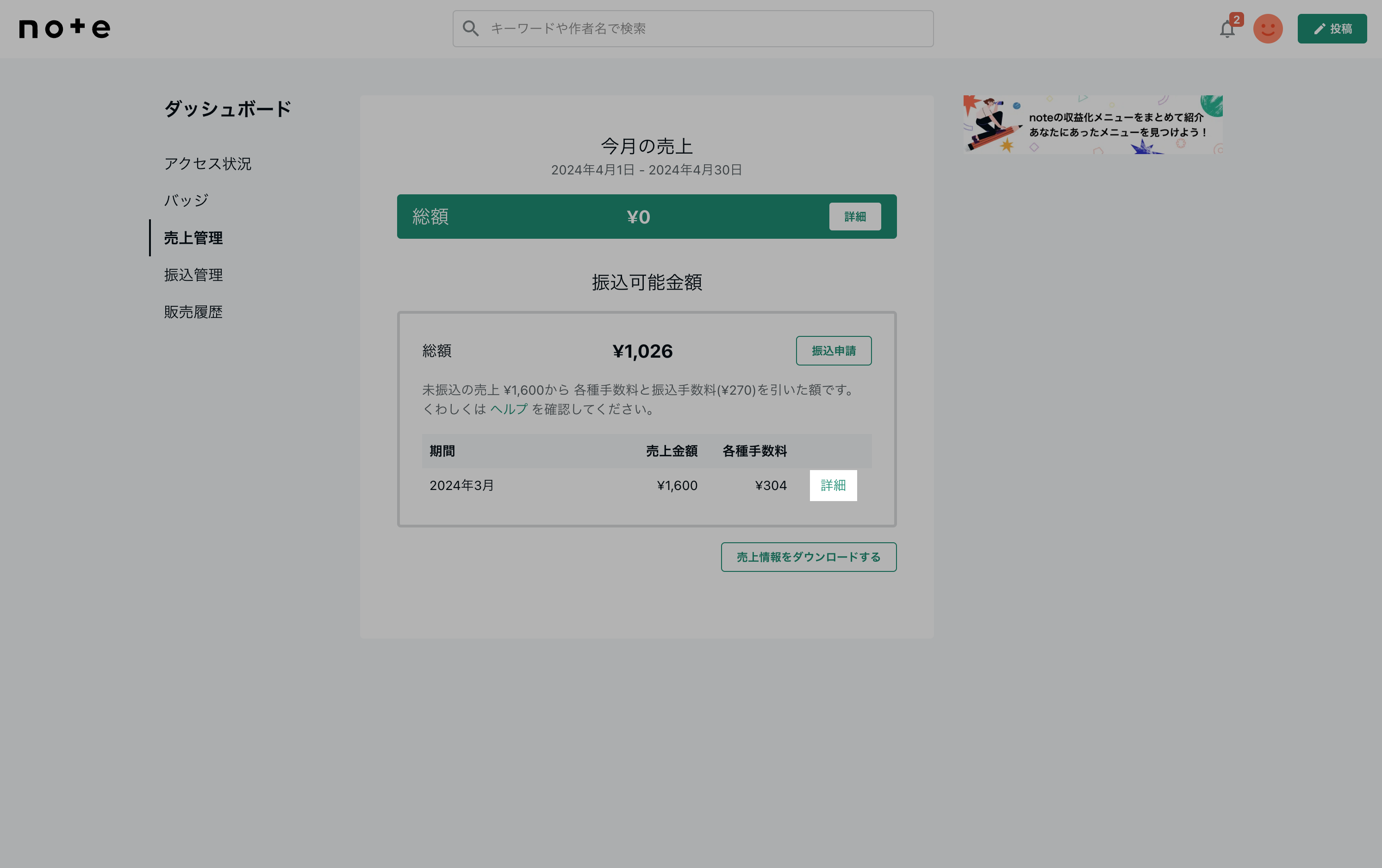This screenshot has width=1382, height=868.
Task: Click the 投稿 post button
Action: [1332, 29]
